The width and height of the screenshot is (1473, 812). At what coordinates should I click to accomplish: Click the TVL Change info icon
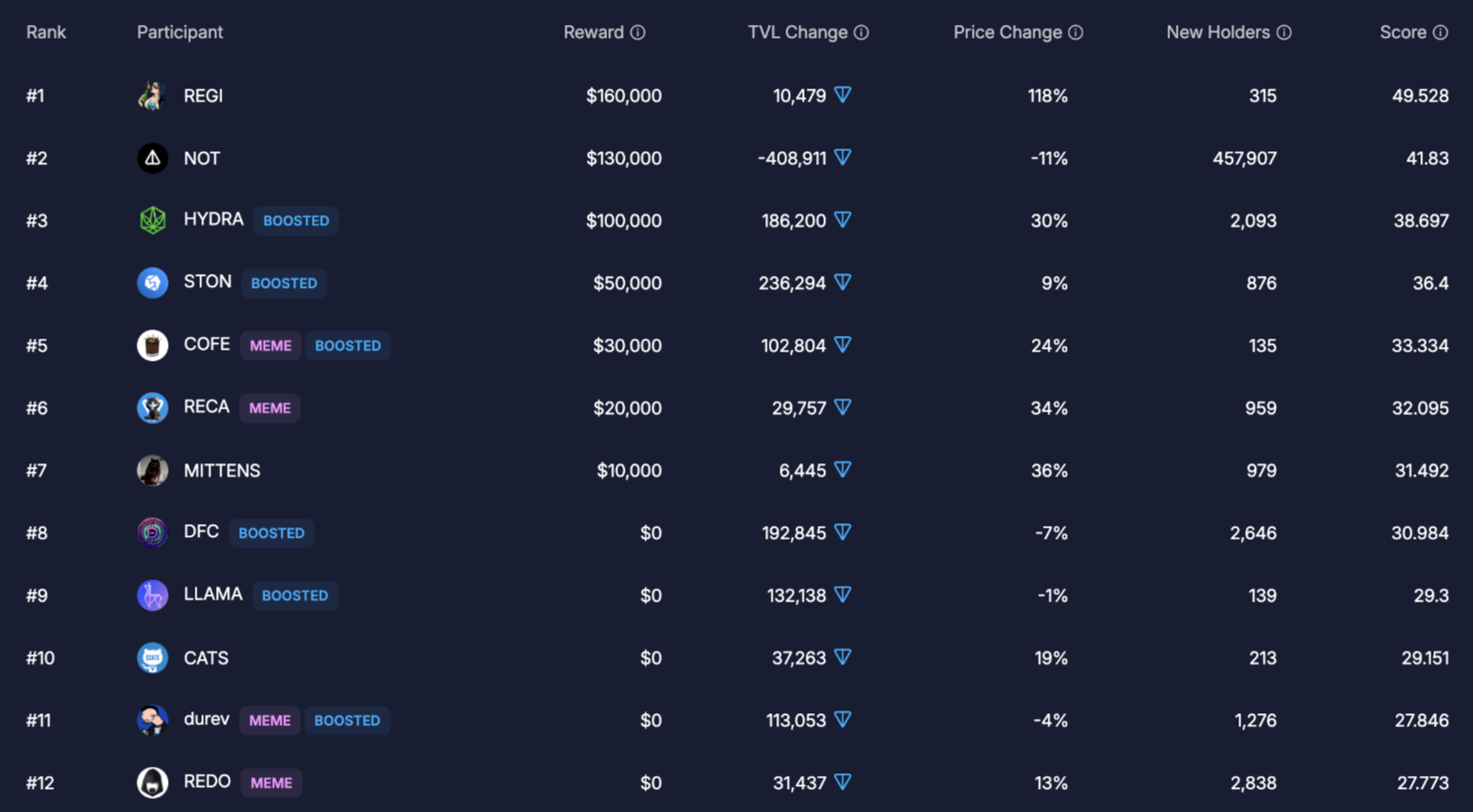[861, 32]
